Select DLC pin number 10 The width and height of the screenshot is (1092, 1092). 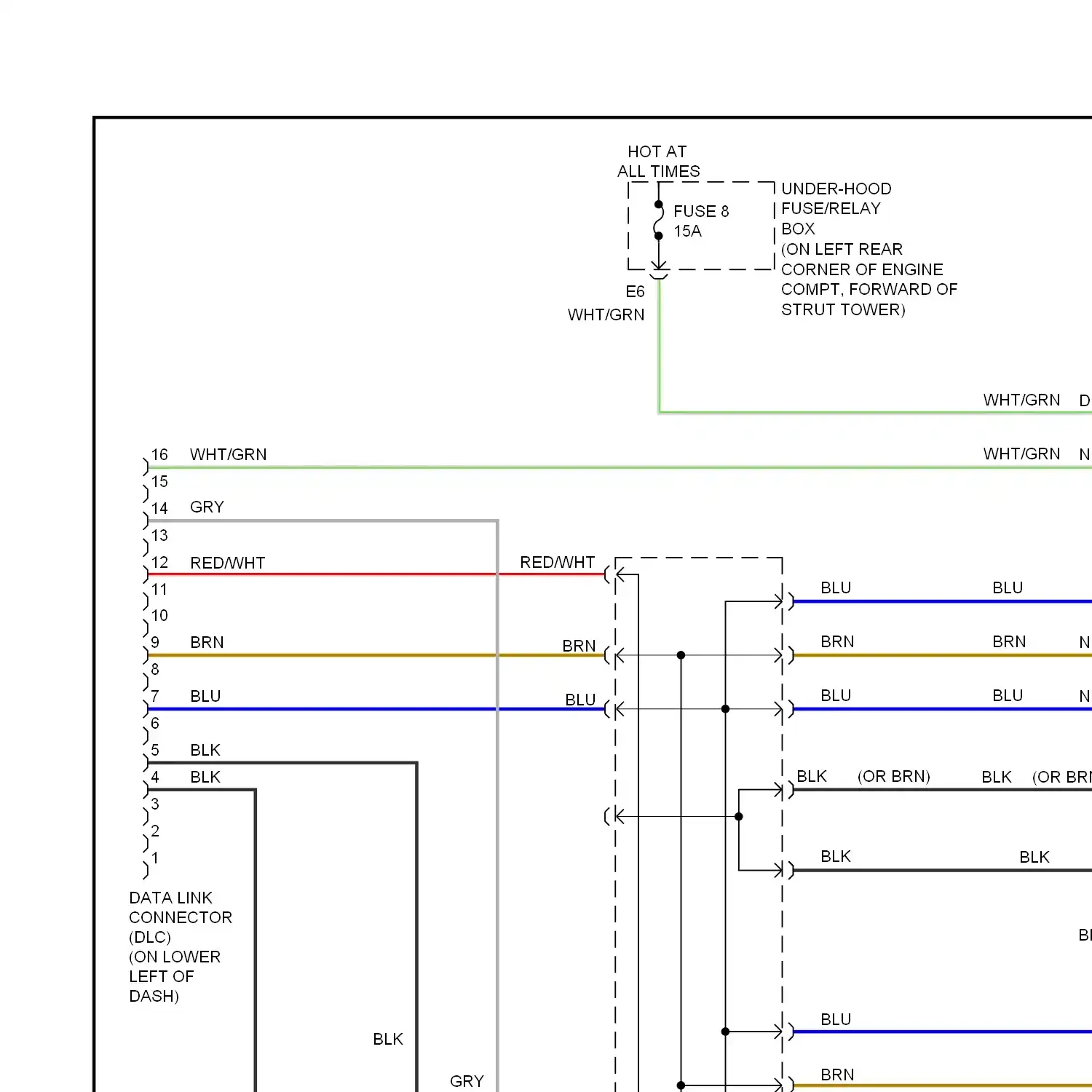159,616
